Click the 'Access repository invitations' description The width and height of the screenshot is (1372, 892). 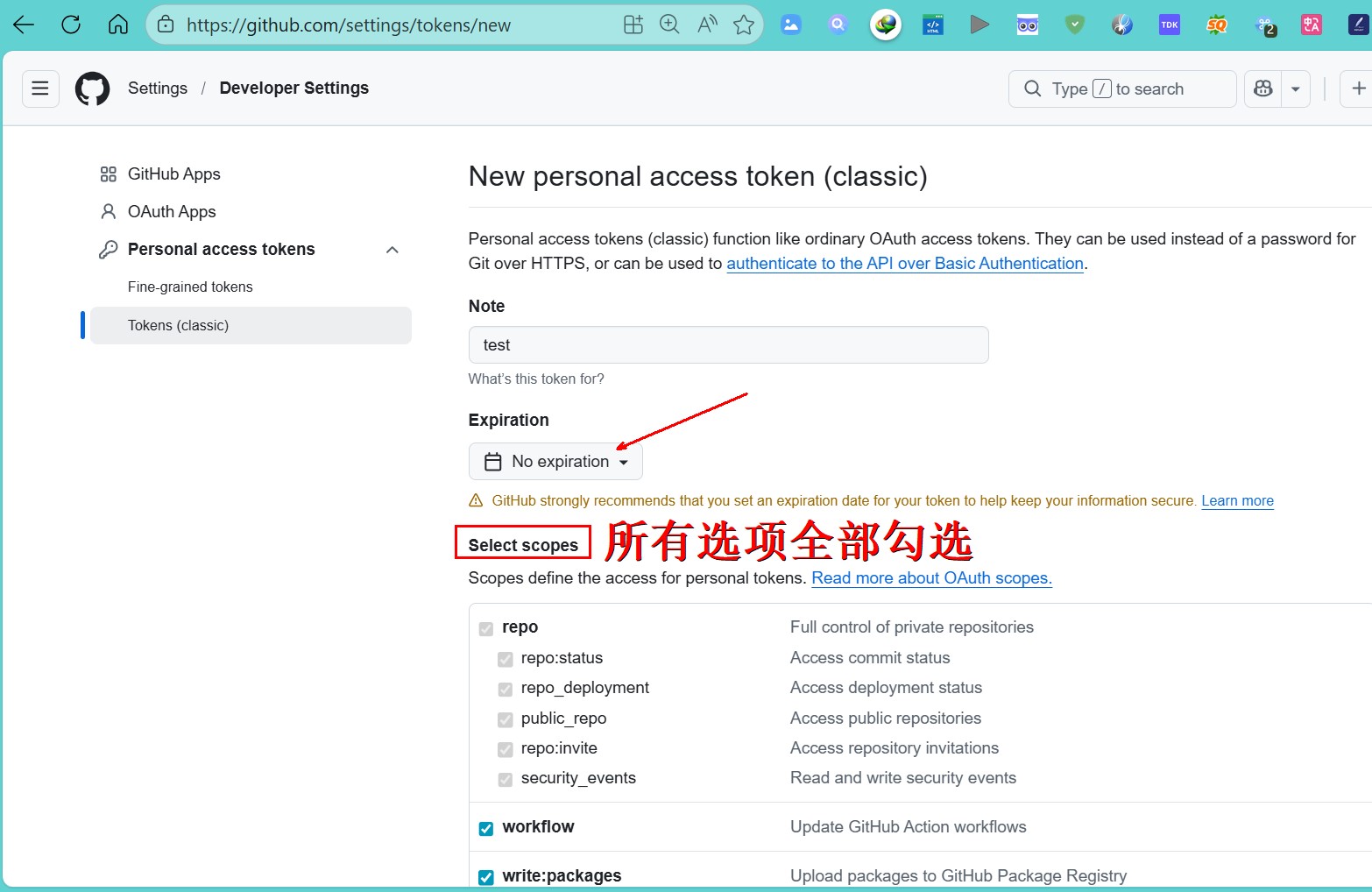pyautogui.click(x=895, y=747)
